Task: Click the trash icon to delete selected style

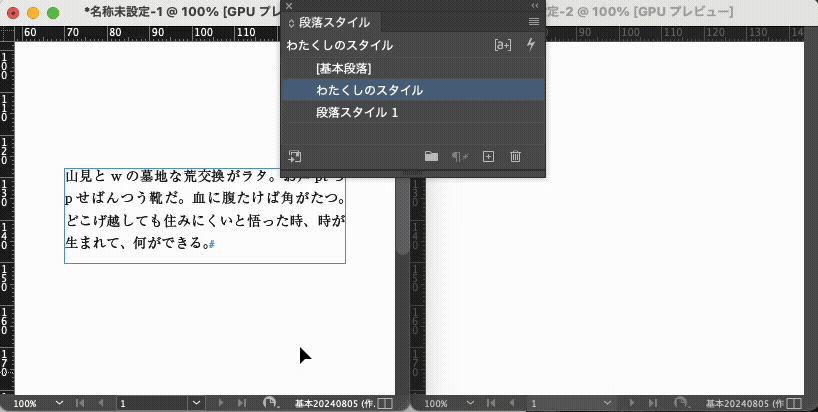Action: 516,156
